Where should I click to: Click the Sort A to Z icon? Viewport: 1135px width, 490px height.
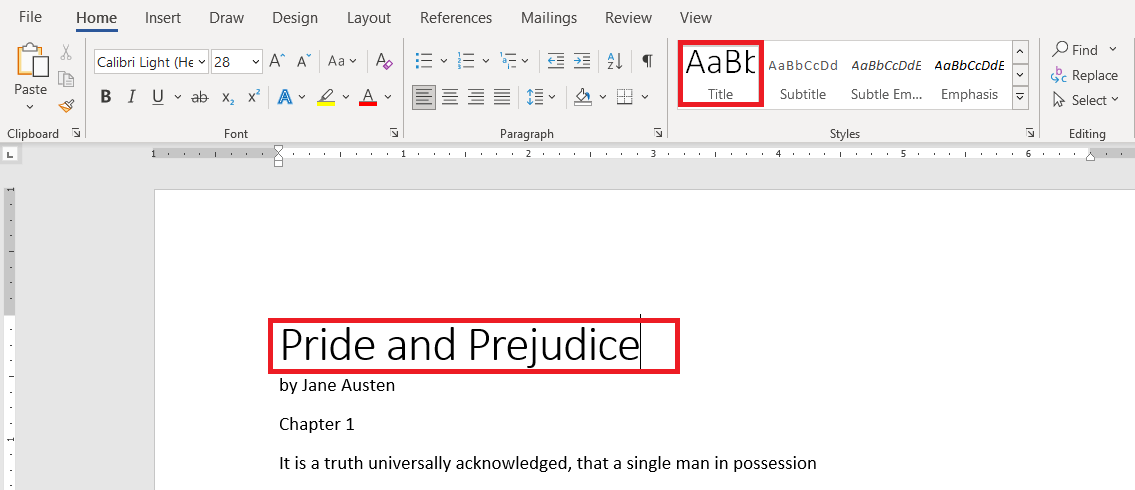point(615,61)
